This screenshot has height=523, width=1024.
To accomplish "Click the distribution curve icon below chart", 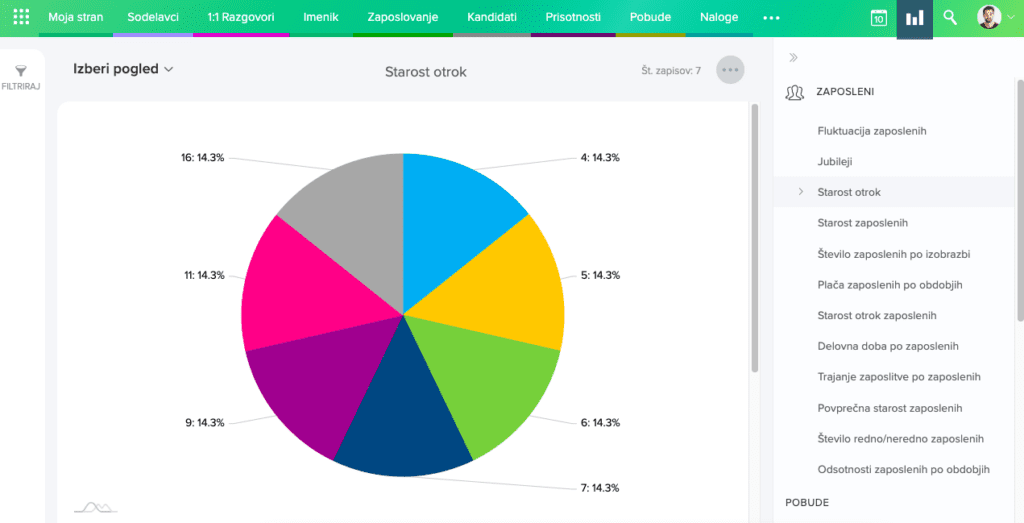I will tap(95, 507).
